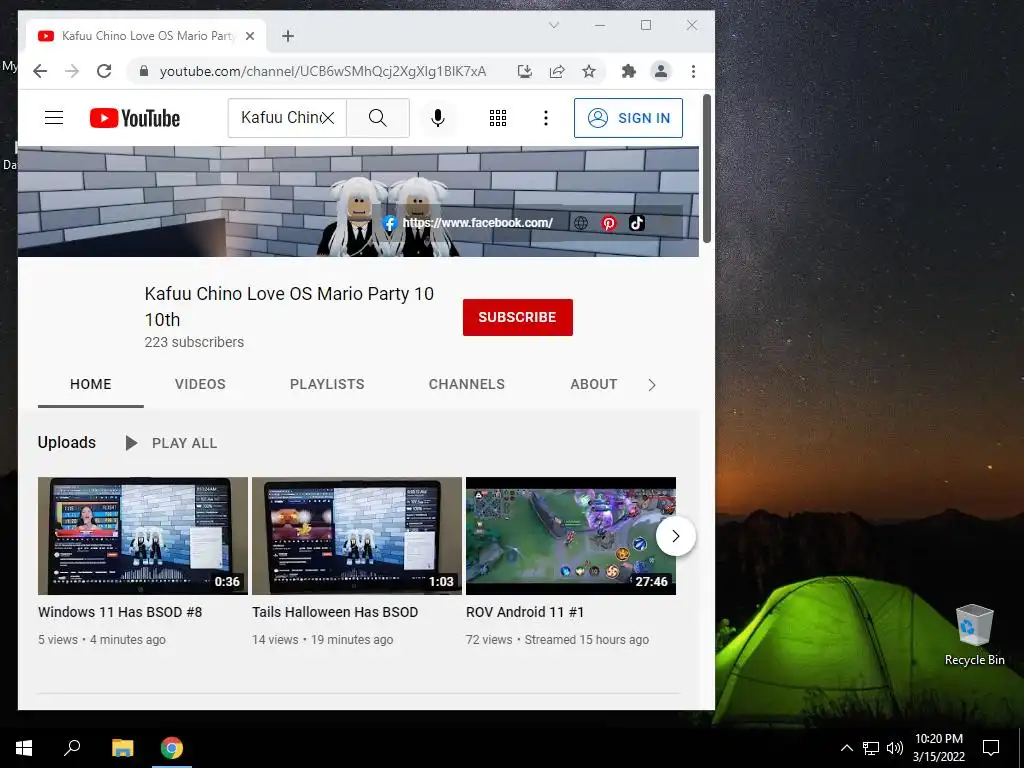This screenshot has width=1024, height=768.
Task: Switch to the HOME tab
Action: click(x=91, y=384)
